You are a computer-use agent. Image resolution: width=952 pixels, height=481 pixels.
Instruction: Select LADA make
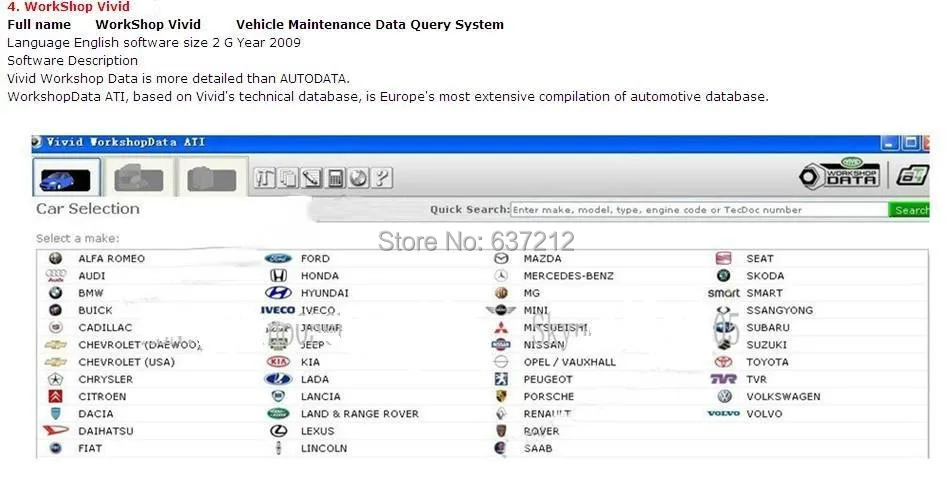[315, 379]
